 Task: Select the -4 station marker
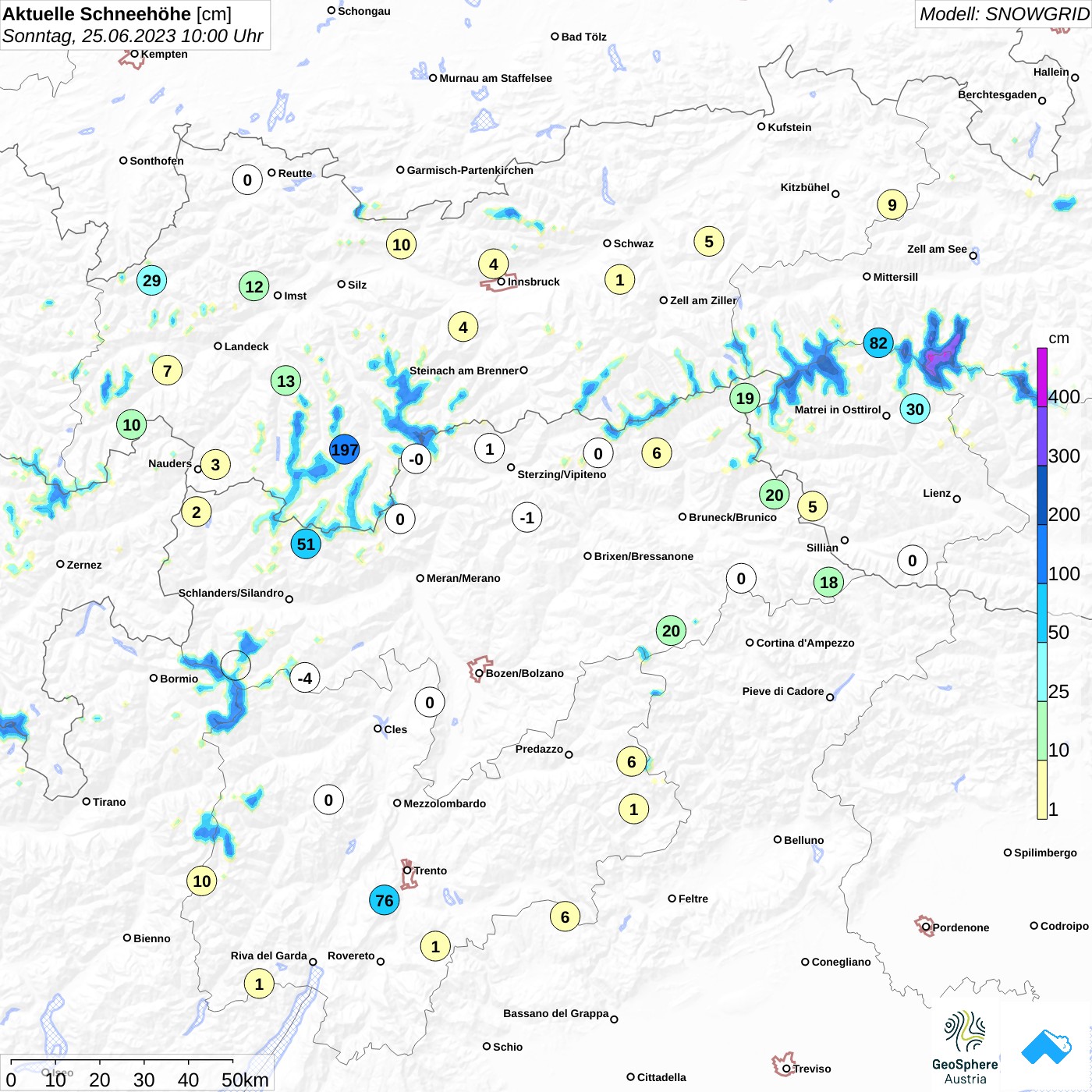pyautogui.click(x=305, y=678)
